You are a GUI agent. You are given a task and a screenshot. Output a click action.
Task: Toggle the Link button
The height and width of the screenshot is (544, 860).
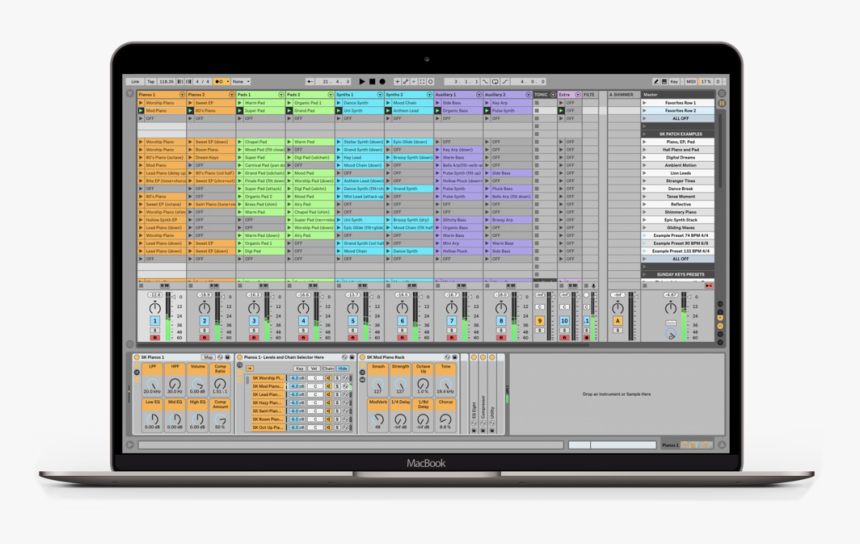tap(135, 81)
